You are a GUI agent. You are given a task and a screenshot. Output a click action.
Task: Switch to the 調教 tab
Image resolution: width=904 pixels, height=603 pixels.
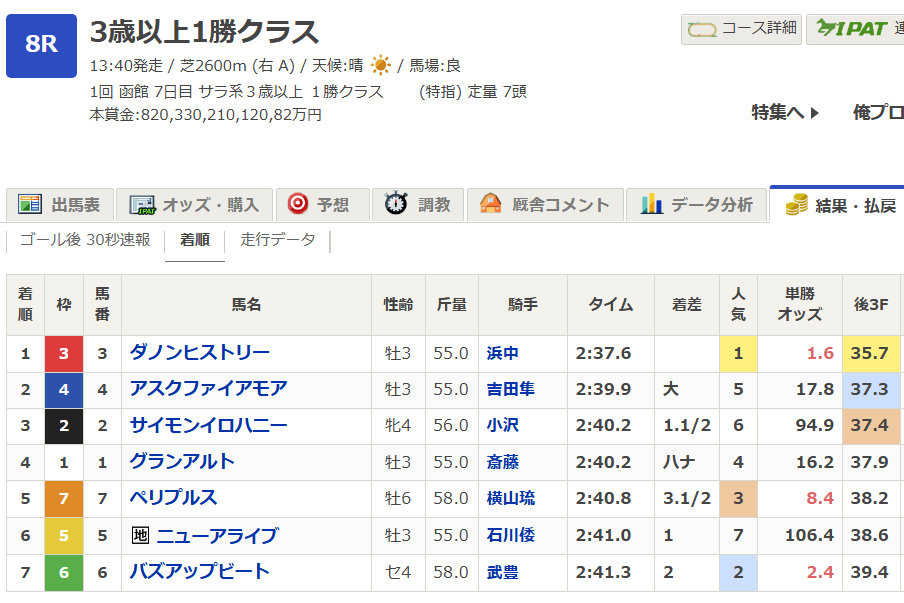(418, 205)
